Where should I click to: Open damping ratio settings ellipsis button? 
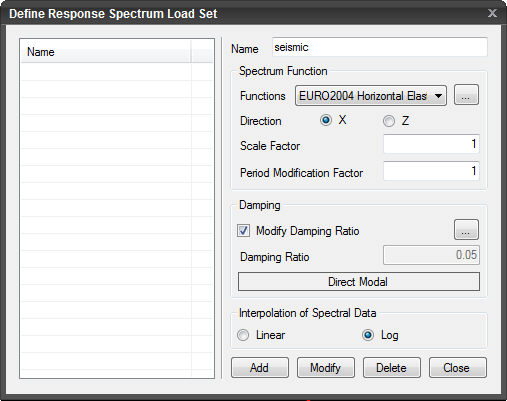[x=466, y=230]
